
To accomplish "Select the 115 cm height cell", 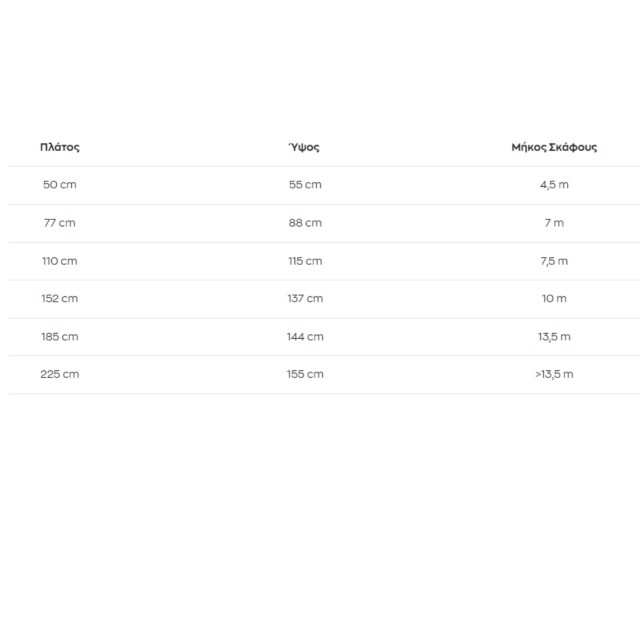I will tap(305, 261).
